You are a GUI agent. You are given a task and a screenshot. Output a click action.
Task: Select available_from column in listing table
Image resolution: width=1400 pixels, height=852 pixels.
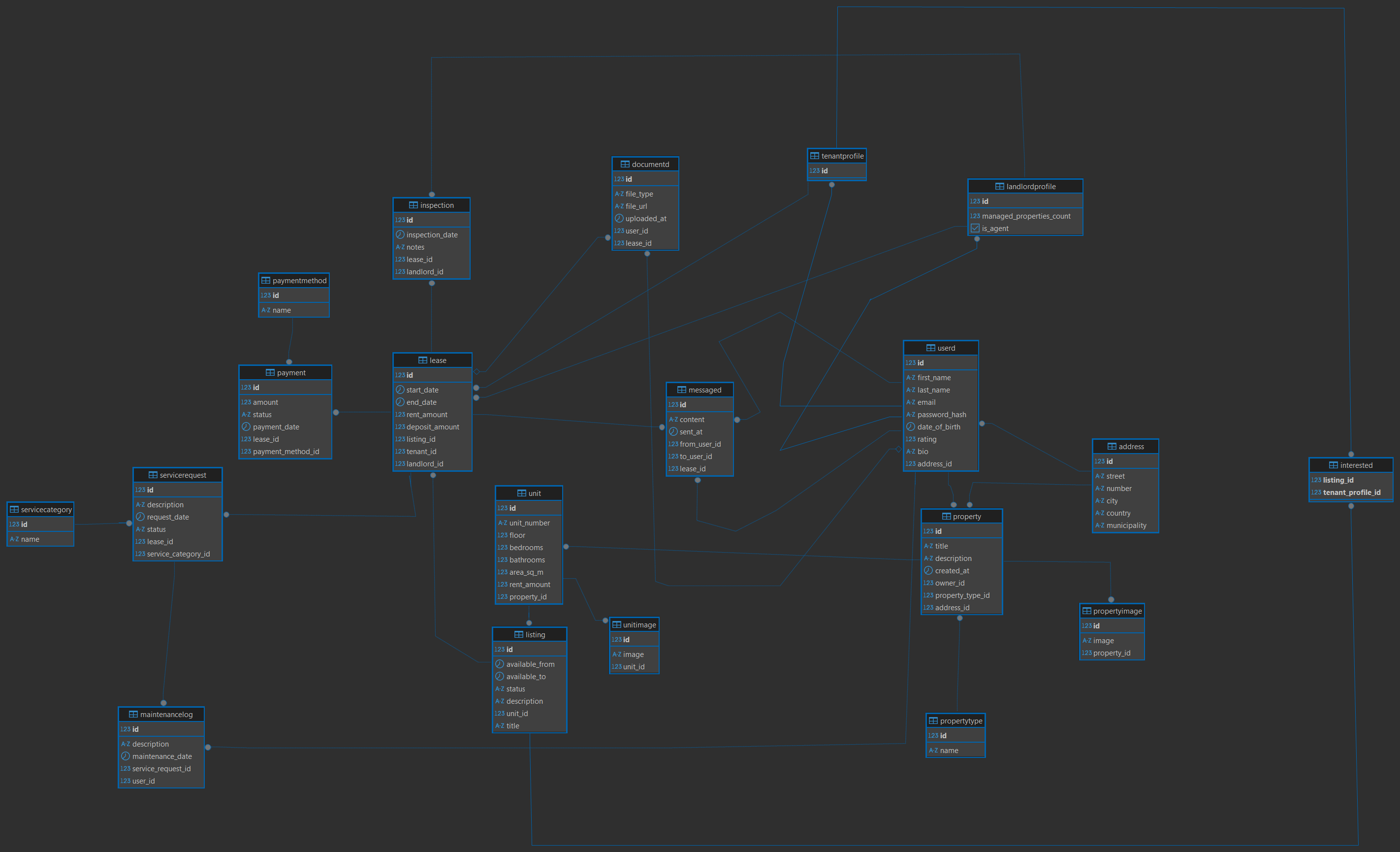pyautogui.click(x=530, y=664)
